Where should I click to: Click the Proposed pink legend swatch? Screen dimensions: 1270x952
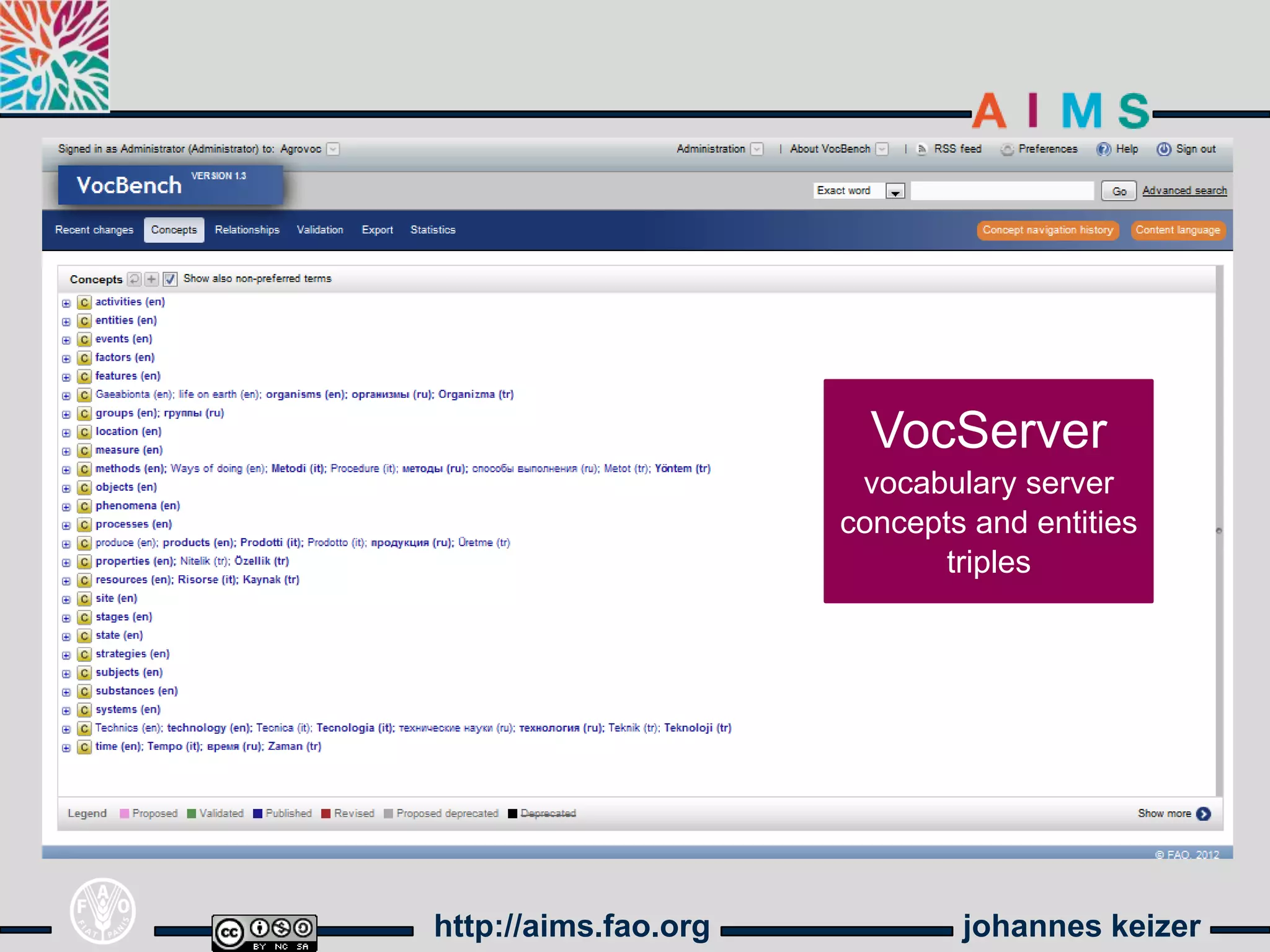click(125, 814)
